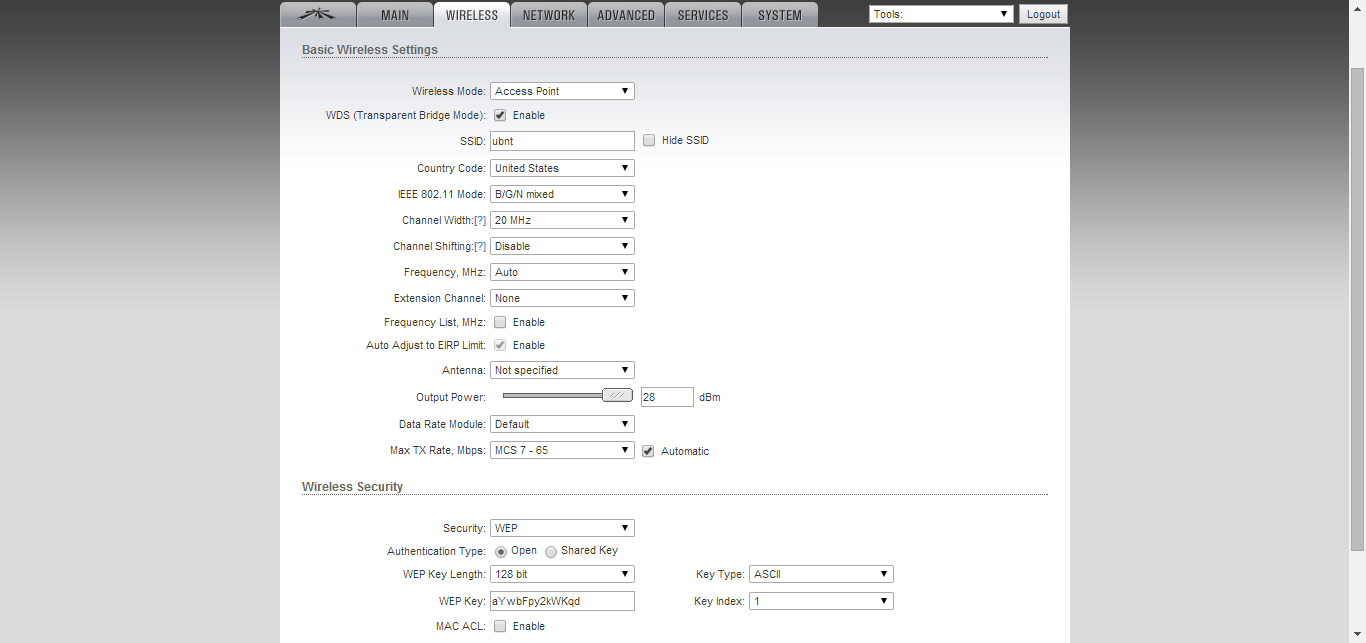Open the Tools dropdown

[x=941, y=14]
